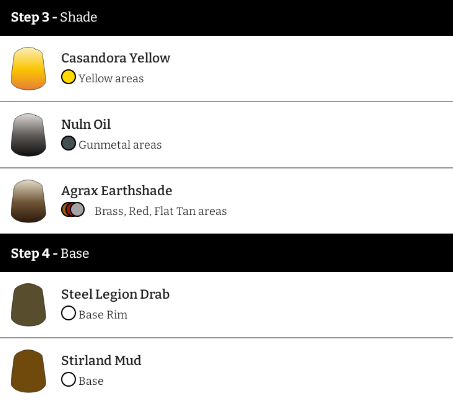Open the Steel Legion Drab paint name
The width and height of the screenshot is (453, 400).
pyautogui.click(x=115, y=294)
